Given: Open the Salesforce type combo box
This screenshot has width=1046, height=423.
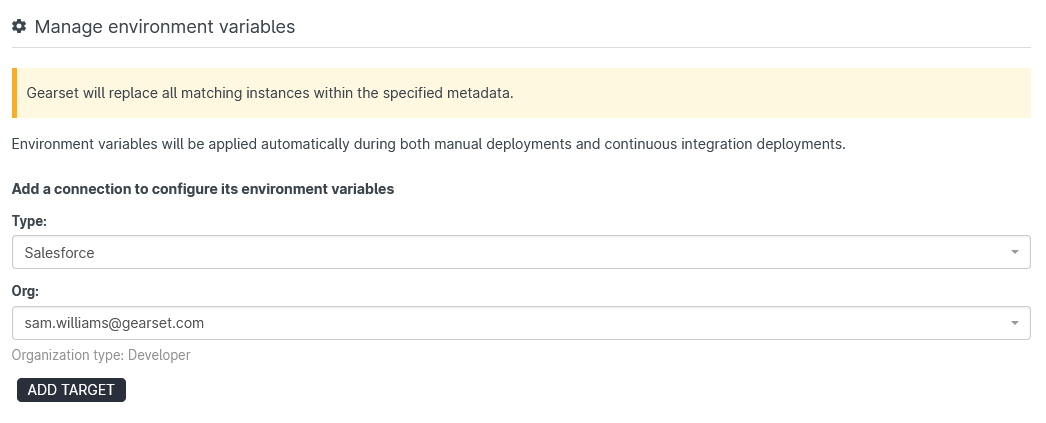Looking at the screenshot, I should click(520, 252).
